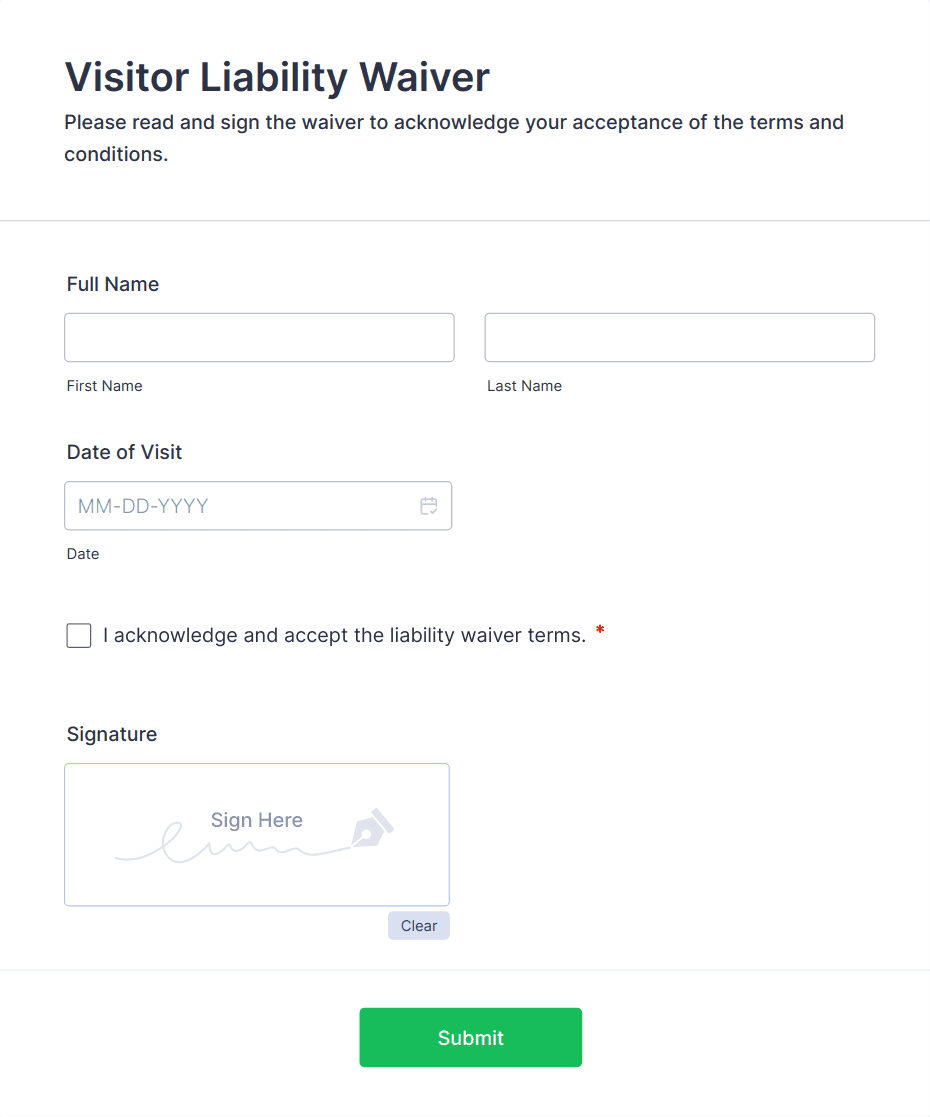The image size is (930, 1117).
Task: Check the liability waiver acknowledgment checkbox
Action: (79, 635)
